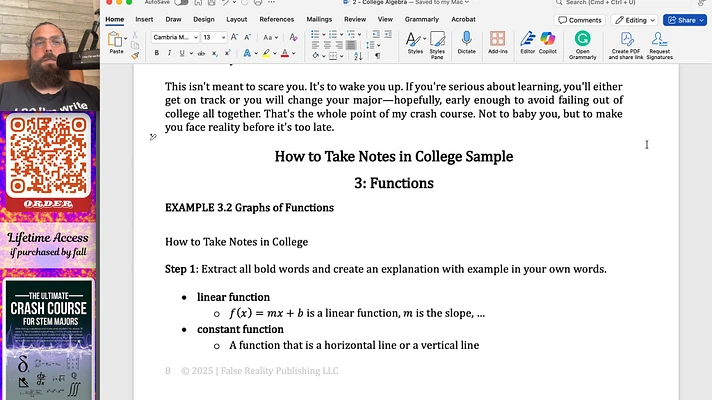
Task: Open the Copilot assistant
Action: point(548,38)
